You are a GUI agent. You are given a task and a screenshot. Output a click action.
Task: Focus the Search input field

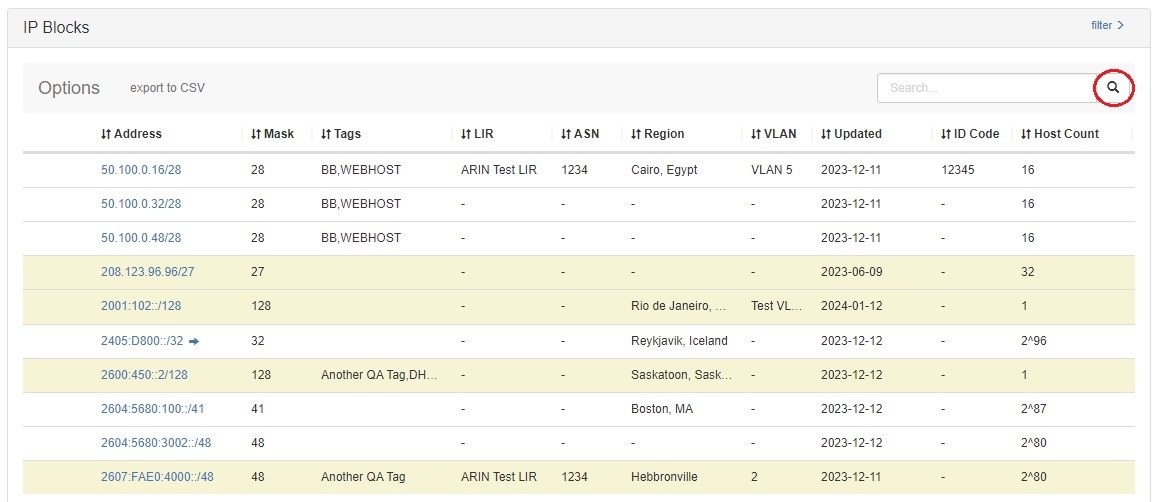(984, 88)
